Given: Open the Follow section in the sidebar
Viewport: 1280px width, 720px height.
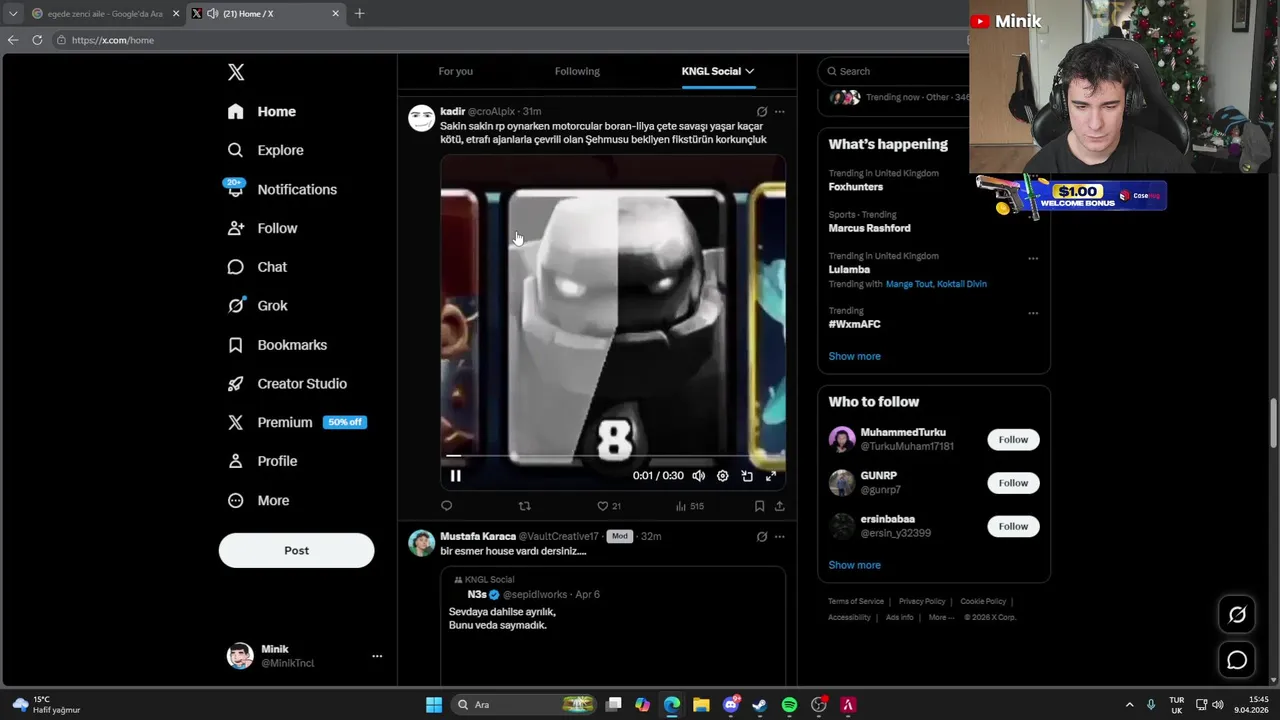Looking at the screenshot, I should (x=262, y=228).
